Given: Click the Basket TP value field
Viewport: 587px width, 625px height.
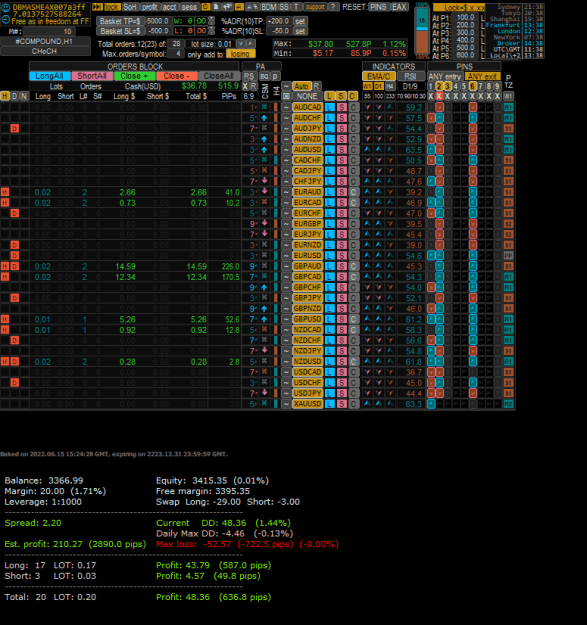Looking at the screenshot, I should pyautogui.click(x=158, y=21).
